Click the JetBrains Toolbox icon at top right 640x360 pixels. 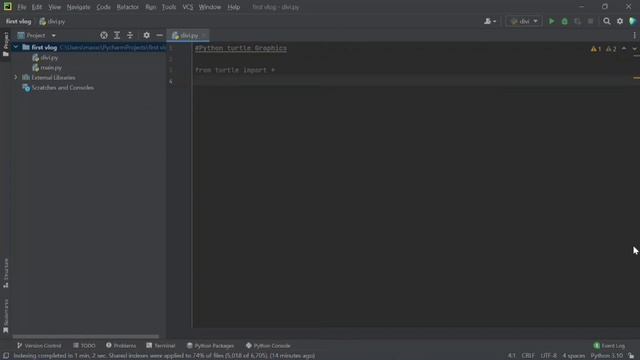[633, 21]
